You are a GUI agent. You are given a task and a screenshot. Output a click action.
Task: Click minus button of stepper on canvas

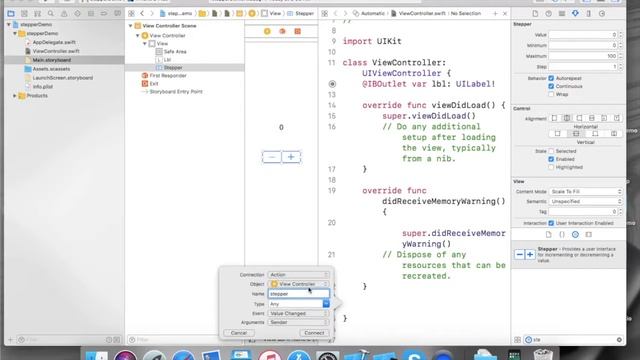(272, 157)
